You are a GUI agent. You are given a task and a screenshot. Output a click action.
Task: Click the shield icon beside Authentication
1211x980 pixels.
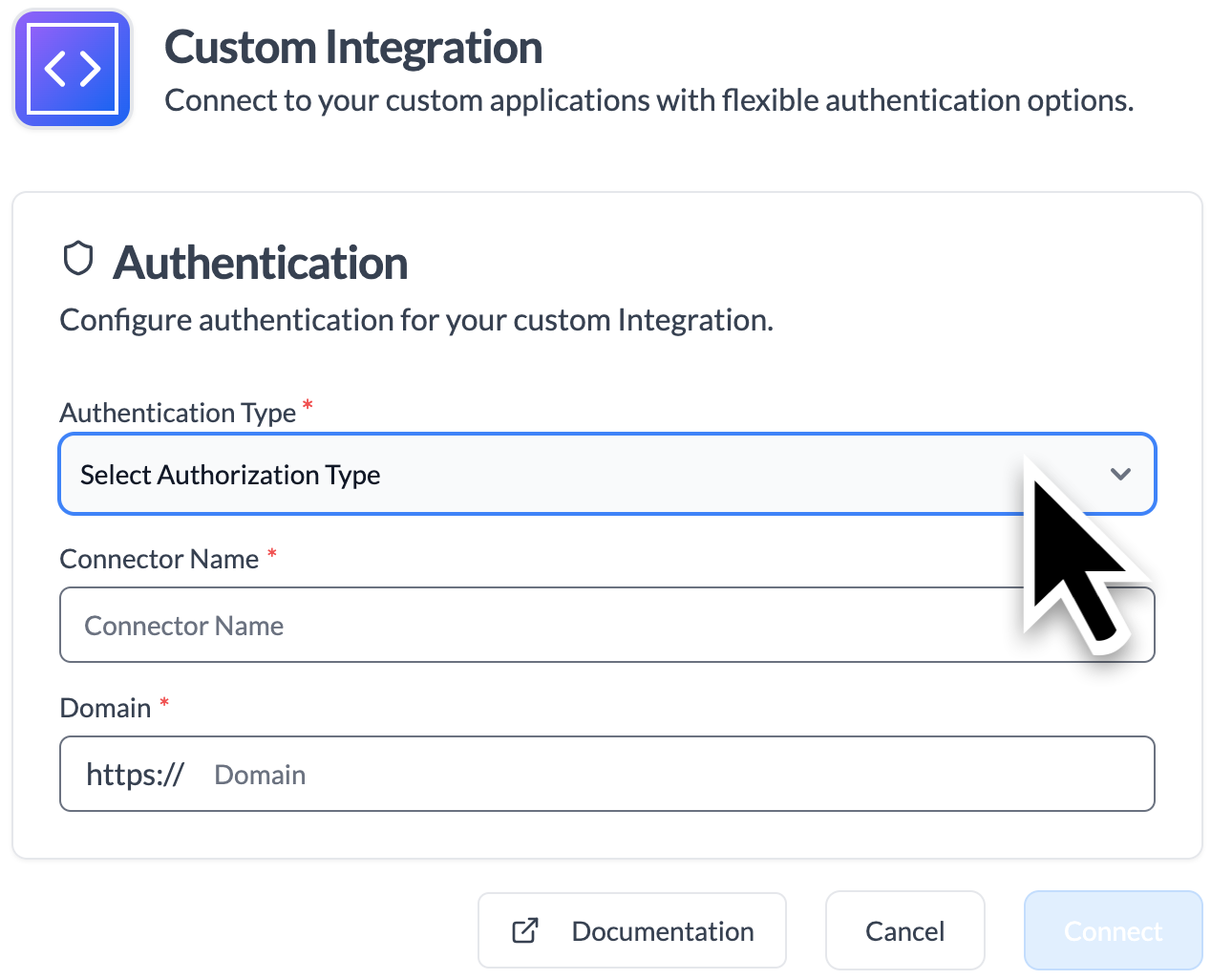point(78,259)
